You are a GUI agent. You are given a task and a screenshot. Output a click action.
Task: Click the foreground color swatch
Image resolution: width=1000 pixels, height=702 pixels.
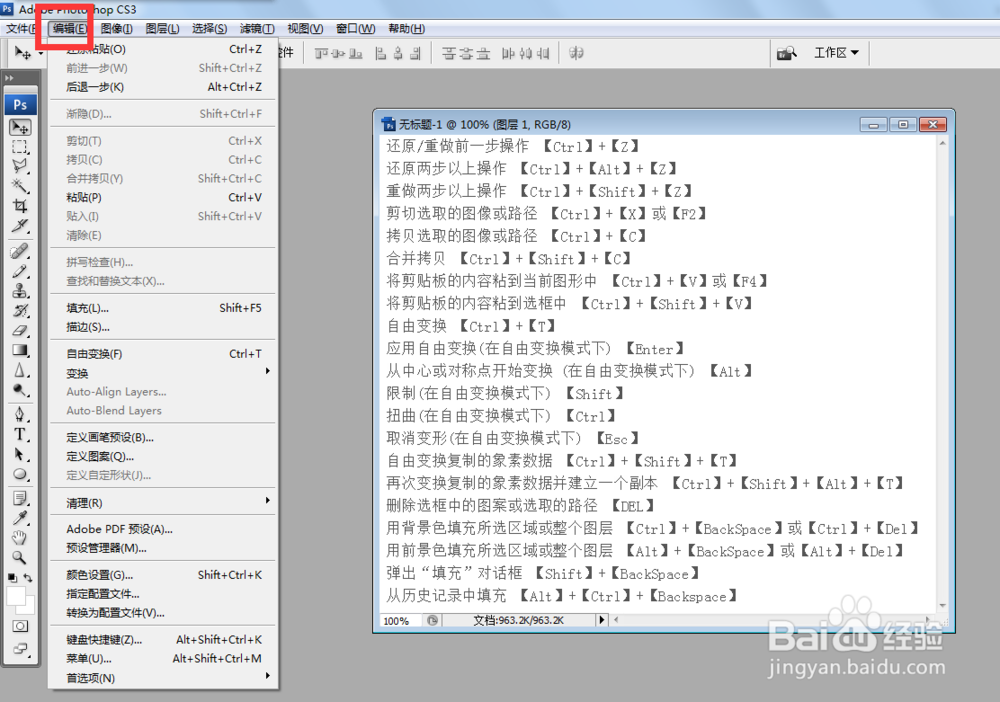(x=15, y=596)
